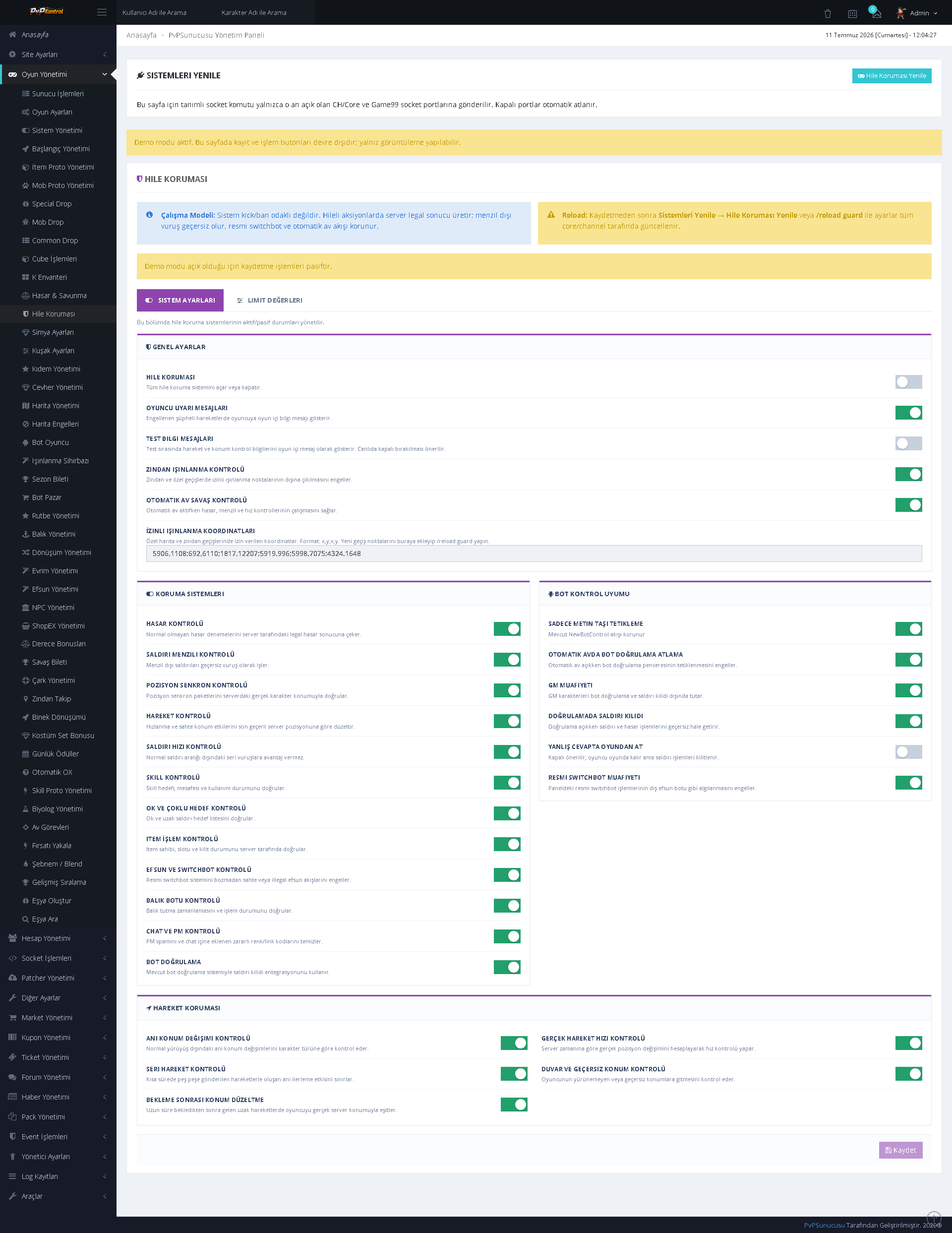
Task: Toggle Zindan Işınlanma Kontrolü switch
Action: pyautogui.click(x=908, y=474)
